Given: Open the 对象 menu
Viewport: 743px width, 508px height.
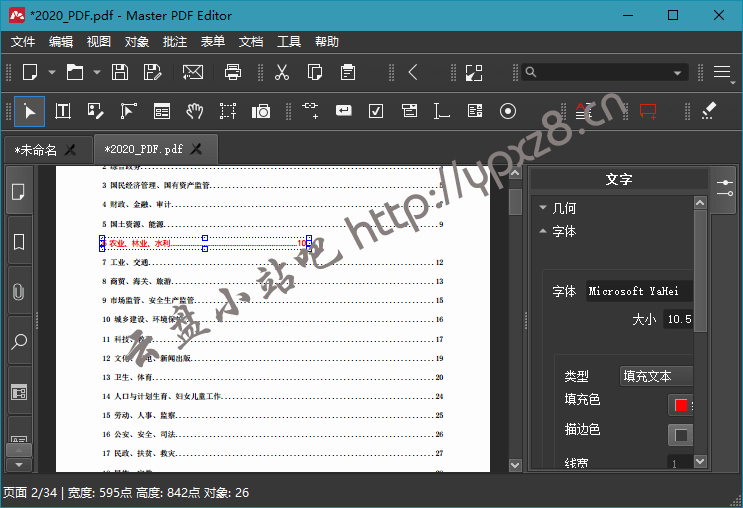Looking at the screenshot, I should (136, 42).
